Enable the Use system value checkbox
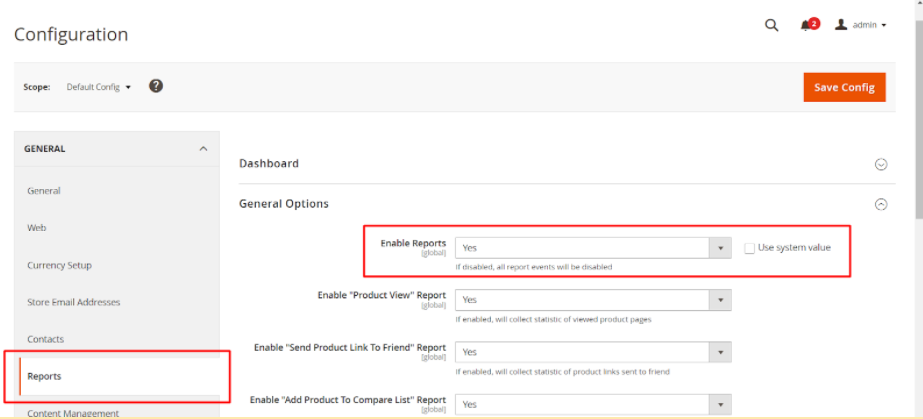Viewport: 923px width, 419px height. point(749,248)
